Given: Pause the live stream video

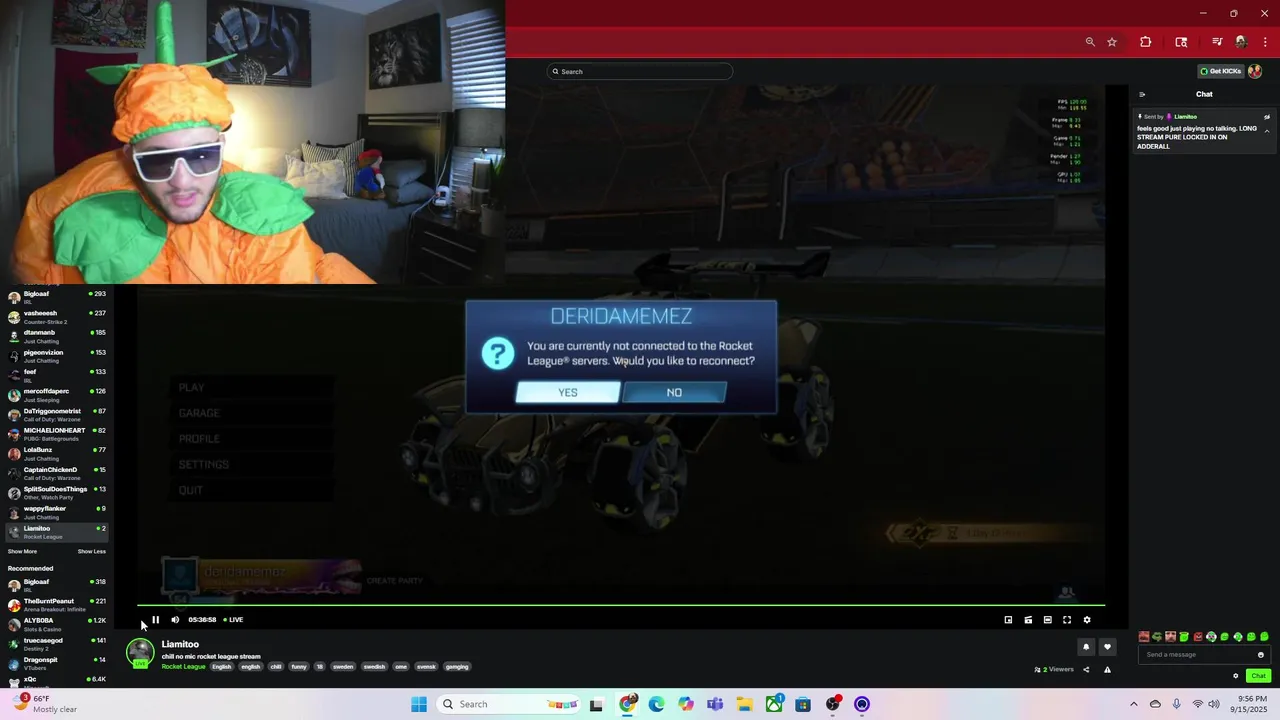Looking at the screenshot, I should (x=155, y=620).
